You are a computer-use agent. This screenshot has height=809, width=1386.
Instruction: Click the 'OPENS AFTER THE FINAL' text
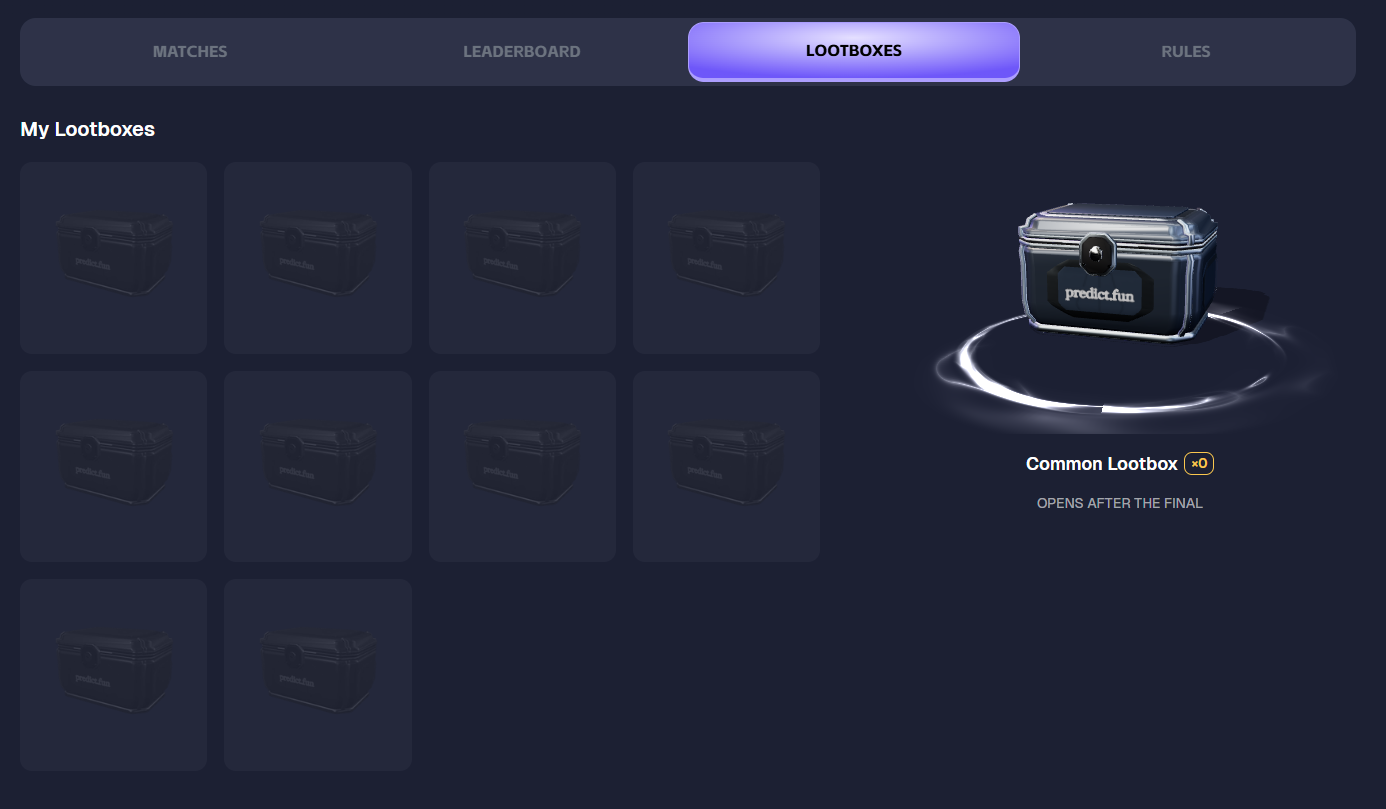(x=1119, y=503)
